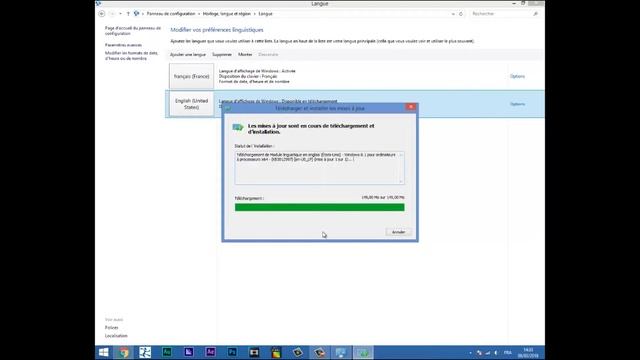Open Modifier les formats de date link
The width and height of the screenshot is (640, 360).
[x=131, y=56]
